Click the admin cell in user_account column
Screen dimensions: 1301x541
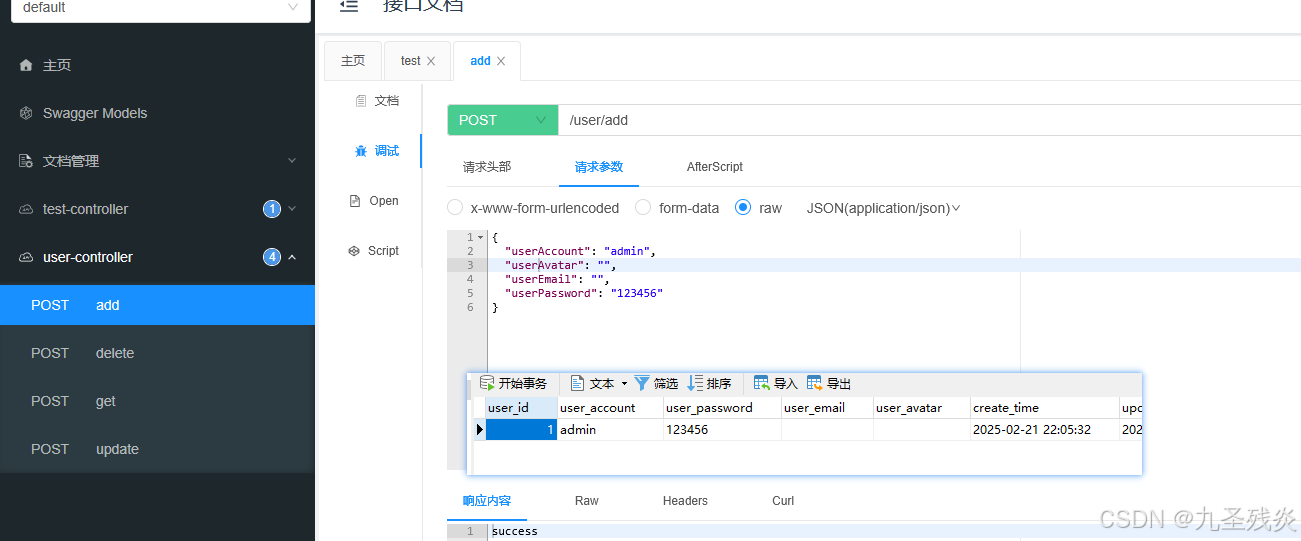tap(610, 430)
